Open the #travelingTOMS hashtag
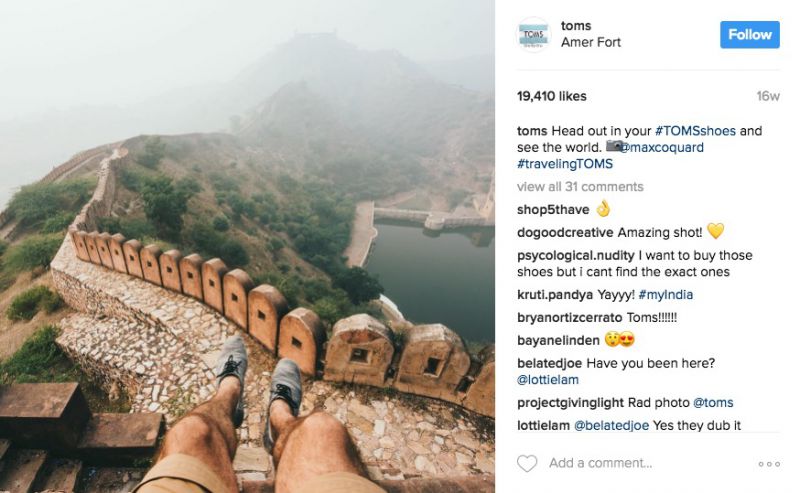 tap(565, 164)
